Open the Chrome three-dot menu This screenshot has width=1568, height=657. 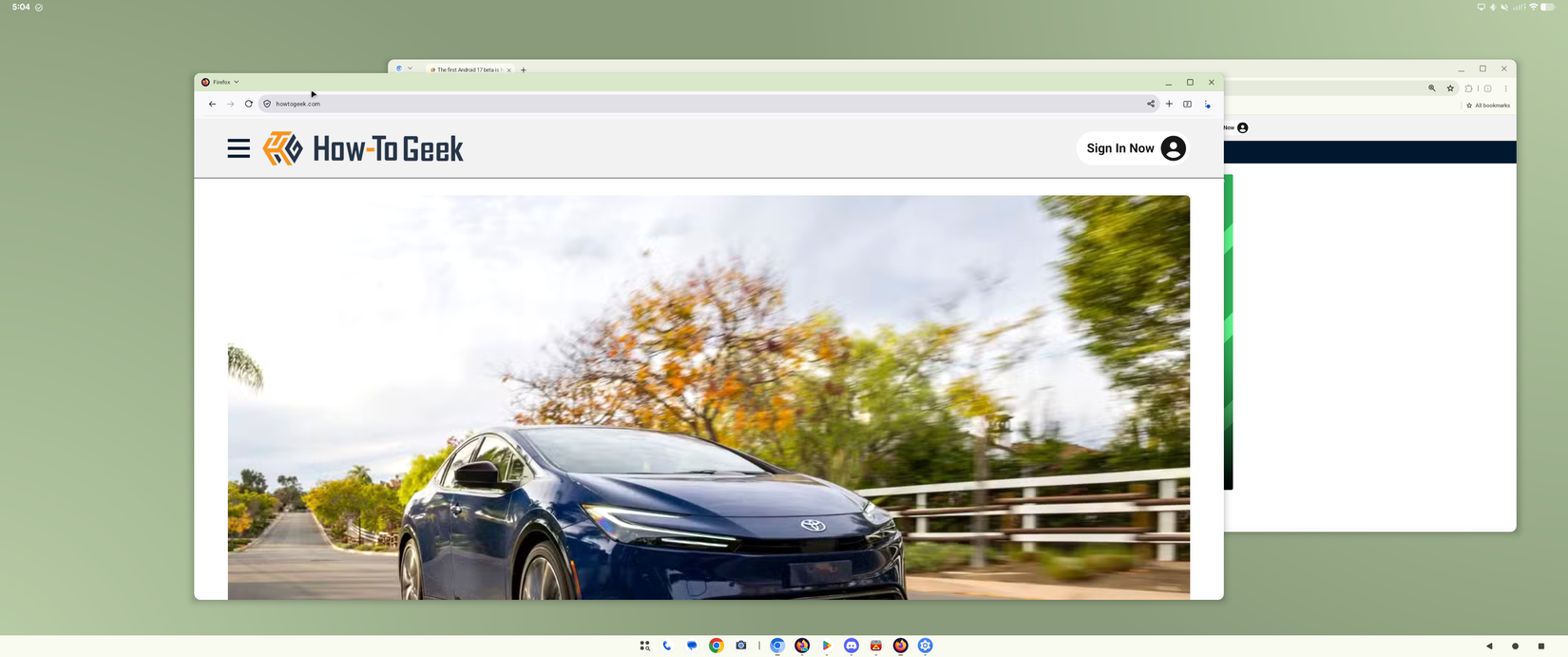(x=1505, y=88)
